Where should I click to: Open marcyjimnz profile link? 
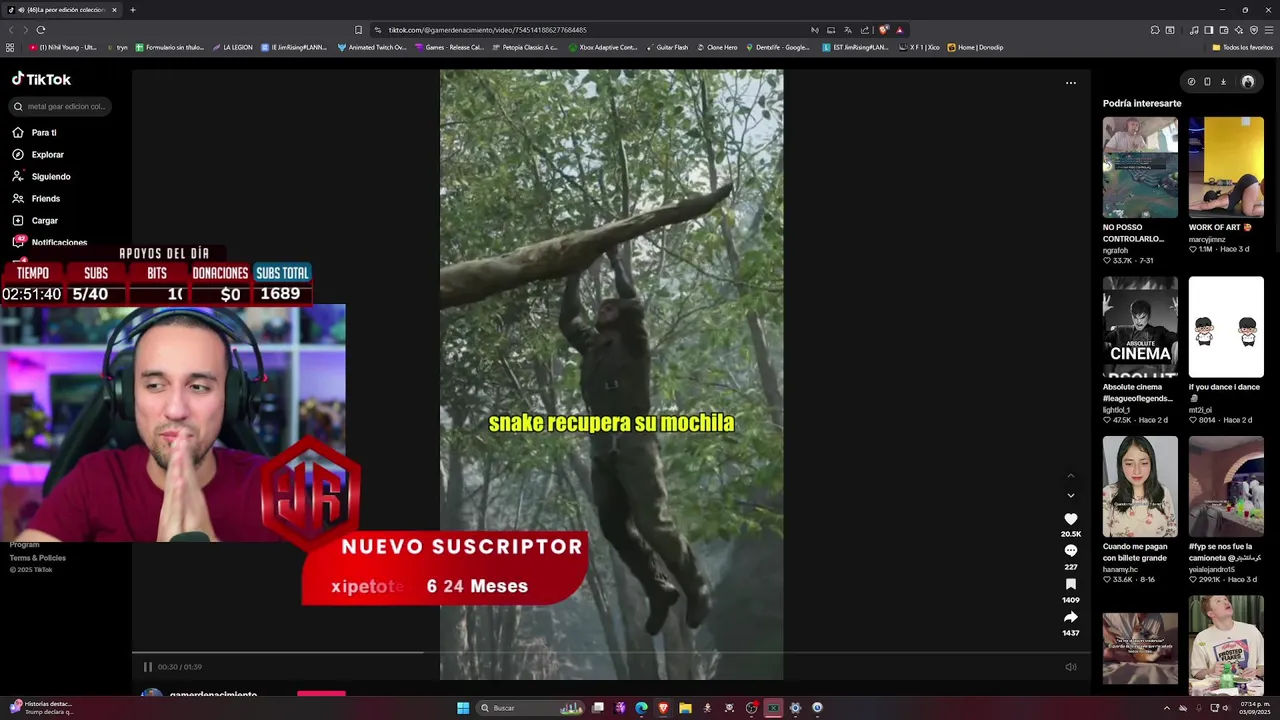(x=1206, y=239)
